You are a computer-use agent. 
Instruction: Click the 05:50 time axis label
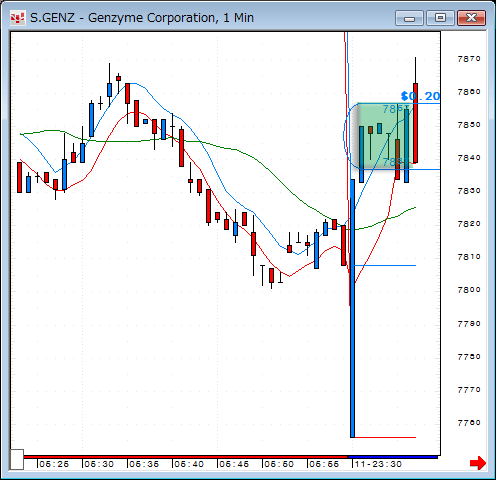[279, 464]
